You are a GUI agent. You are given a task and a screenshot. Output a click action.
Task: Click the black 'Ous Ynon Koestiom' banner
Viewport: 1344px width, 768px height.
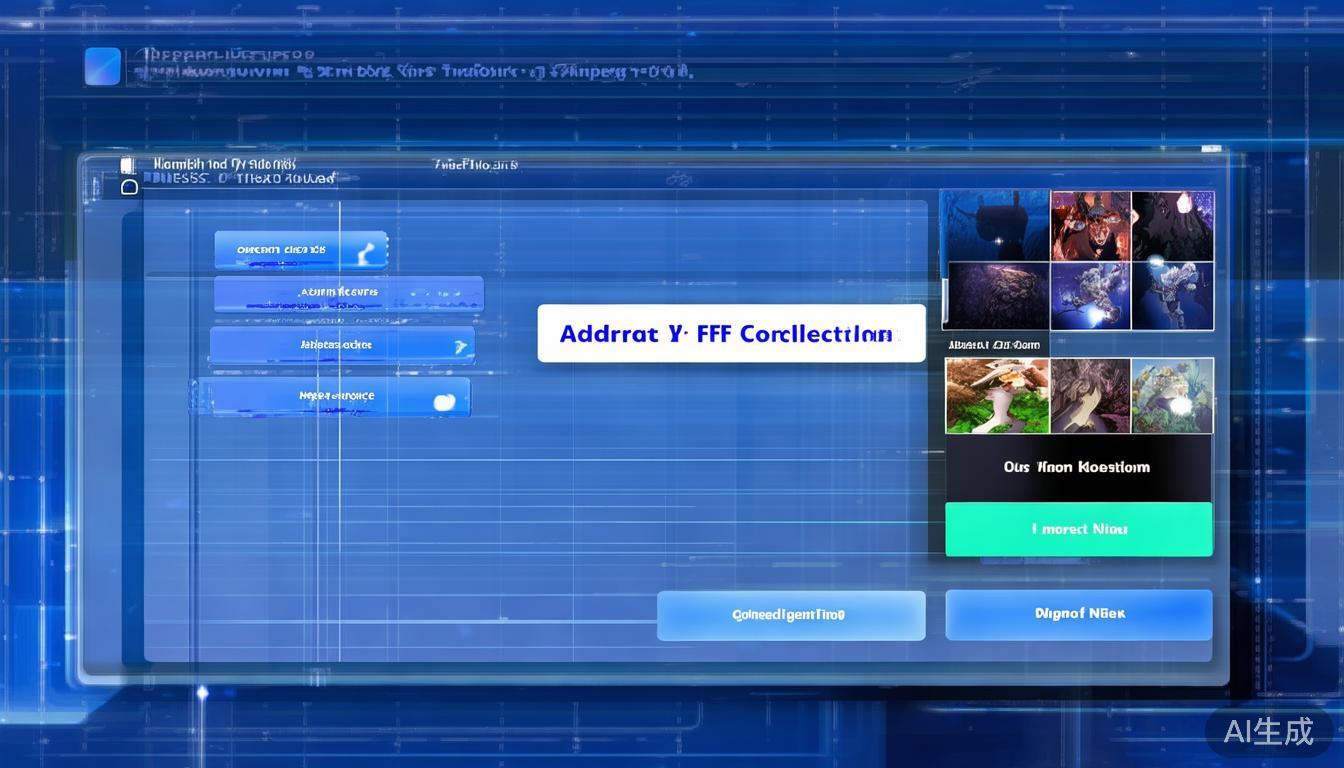(1078, 467)
